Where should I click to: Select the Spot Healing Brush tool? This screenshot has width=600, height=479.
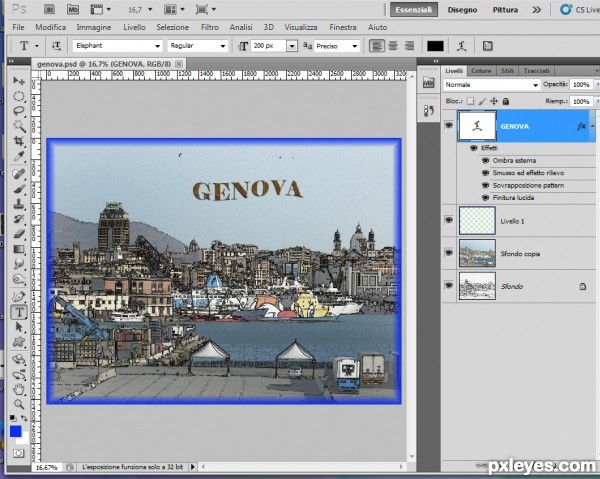pos(19,174)
